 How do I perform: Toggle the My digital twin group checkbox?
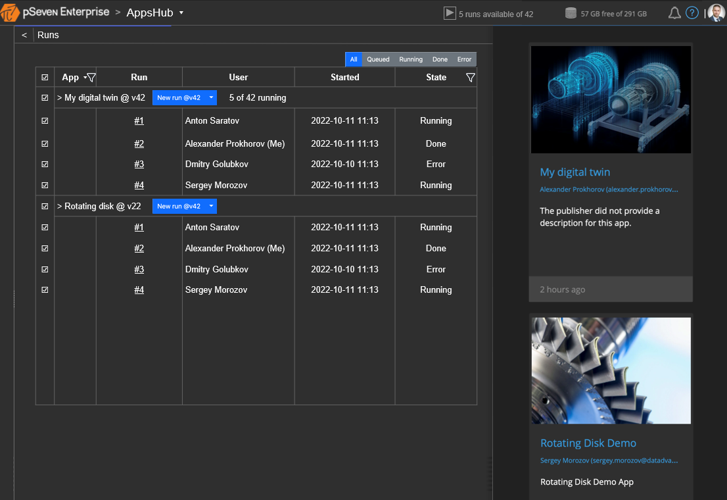tap(45, 98)
